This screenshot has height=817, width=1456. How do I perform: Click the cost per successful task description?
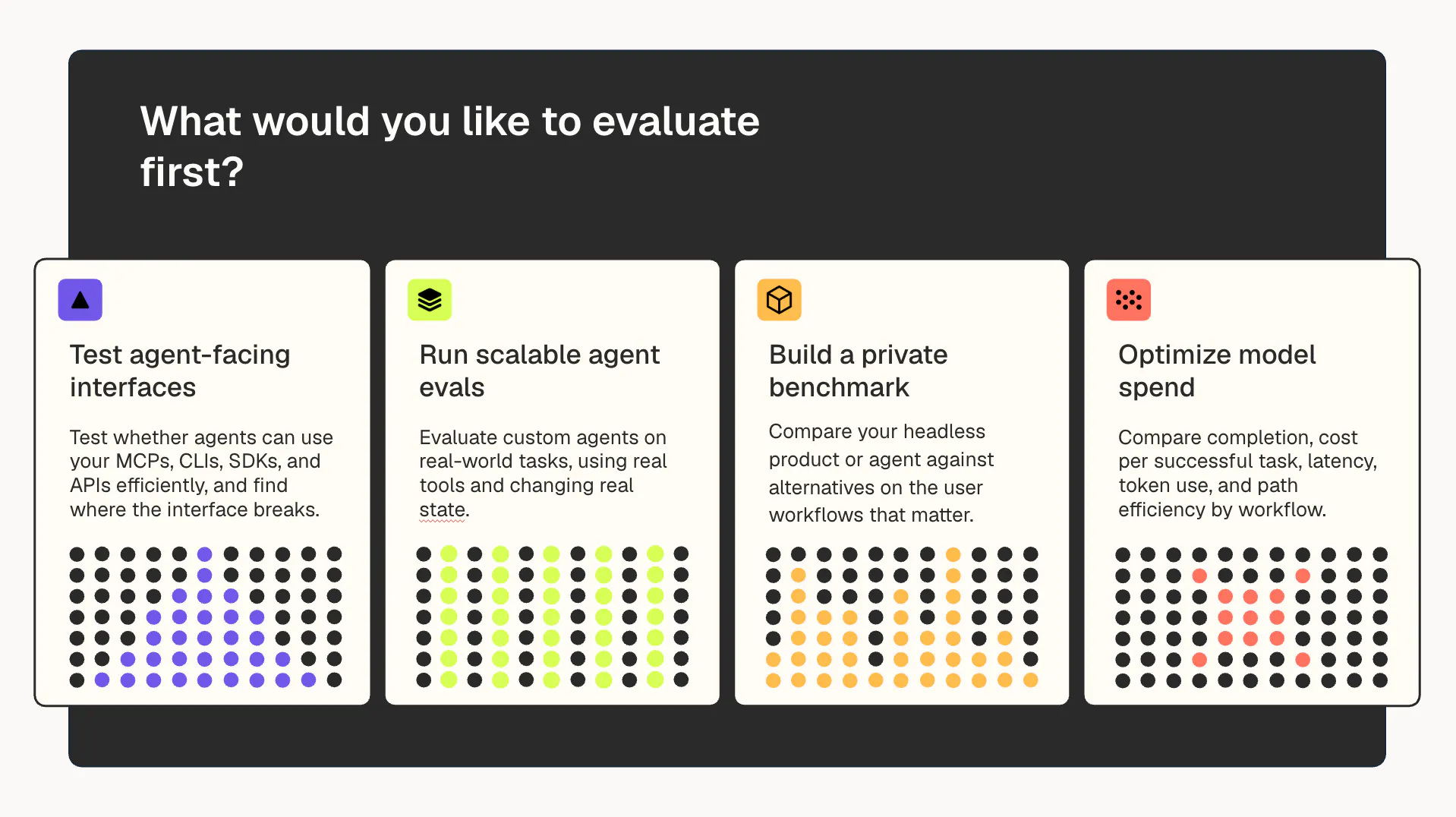point(1247,473)
